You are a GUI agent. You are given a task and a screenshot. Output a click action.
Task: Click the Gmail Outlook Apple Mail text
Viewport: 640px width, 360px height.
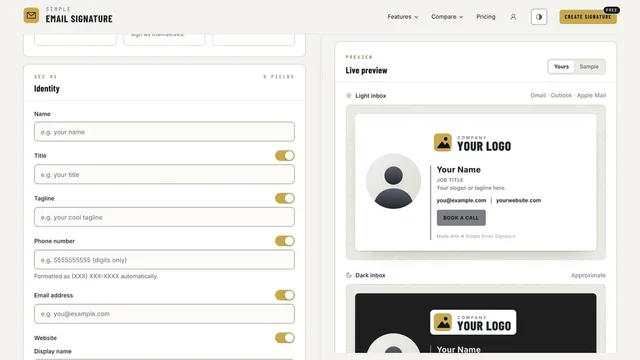(x=568, y=96)
